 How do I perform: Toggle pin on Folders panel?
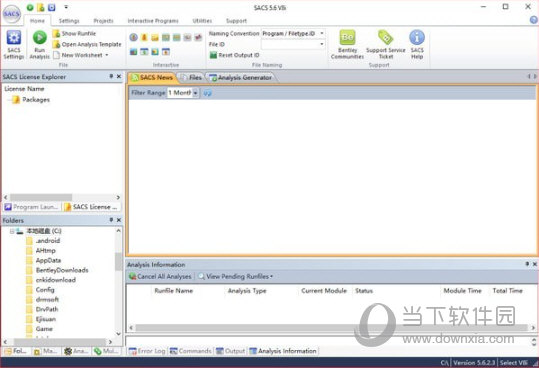[111, 220]
